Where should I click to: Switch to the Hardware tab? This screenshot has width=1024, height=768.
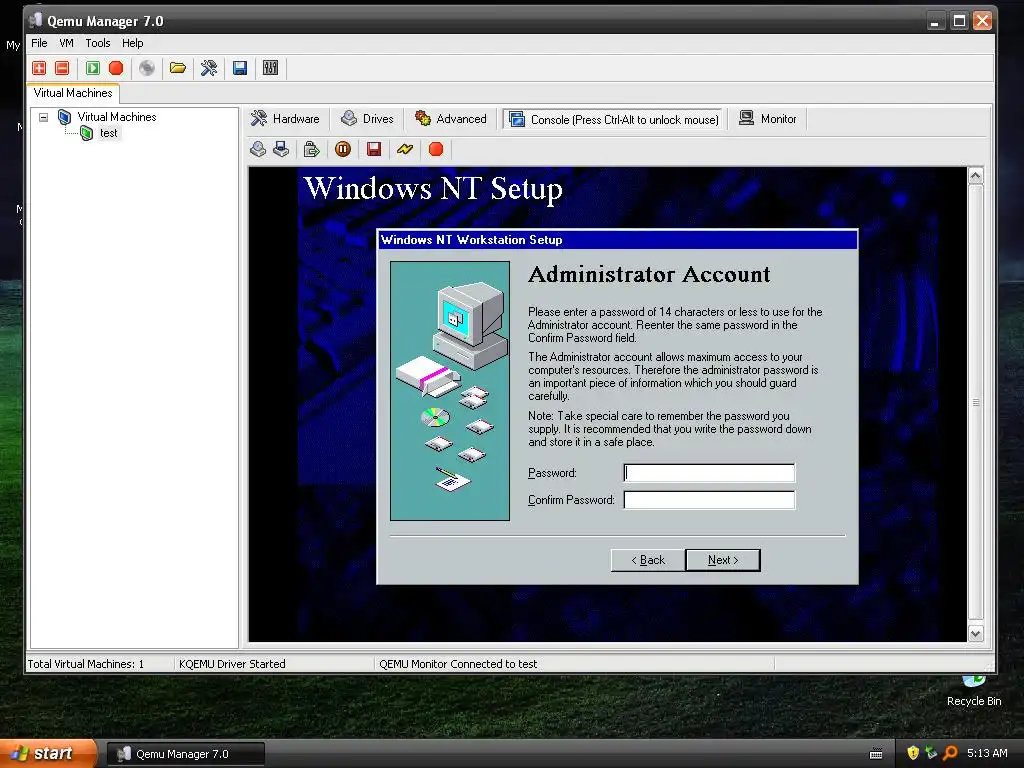(285, 119)
